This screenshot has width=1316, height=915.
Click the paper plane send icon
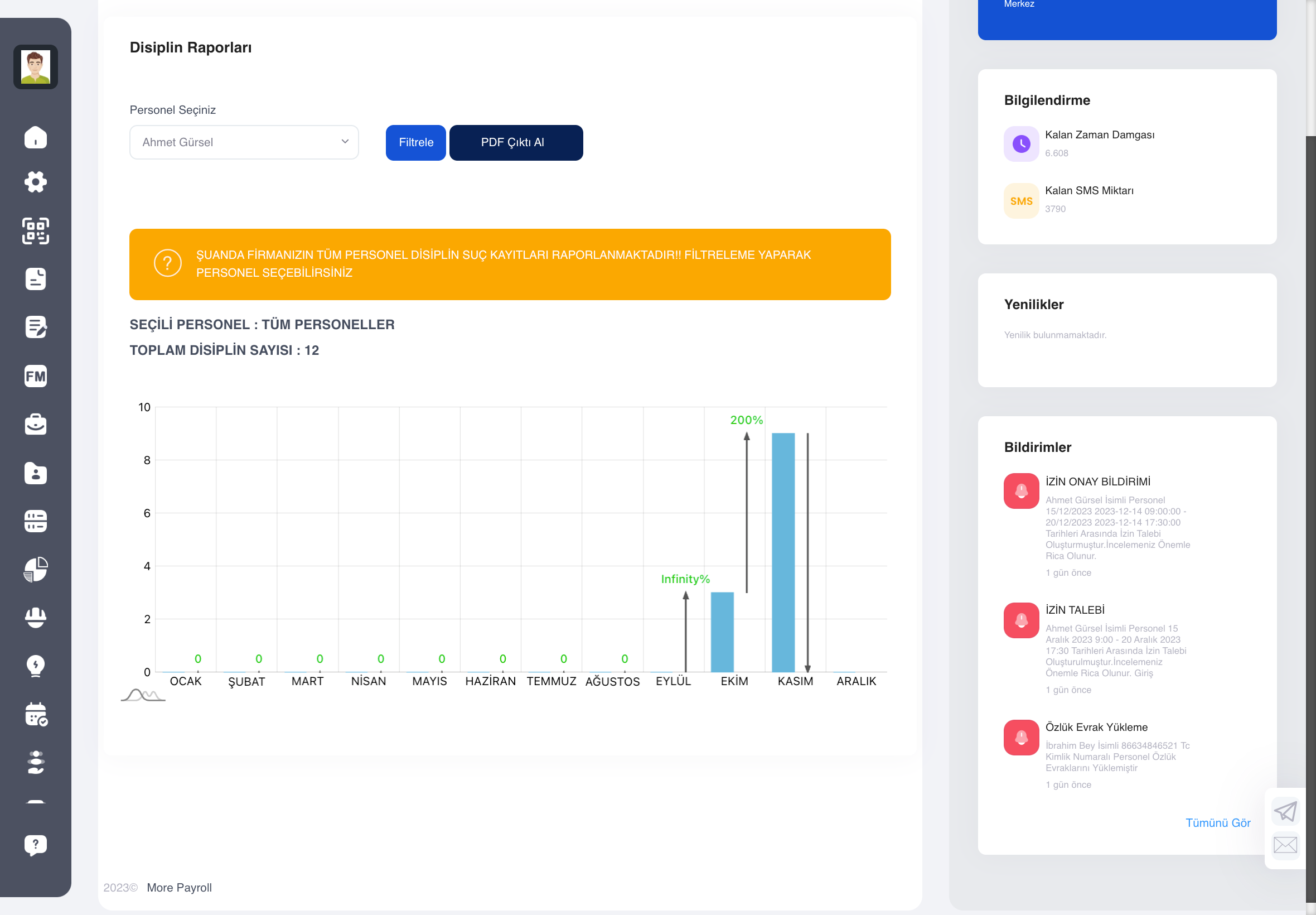pos(1285,811)
